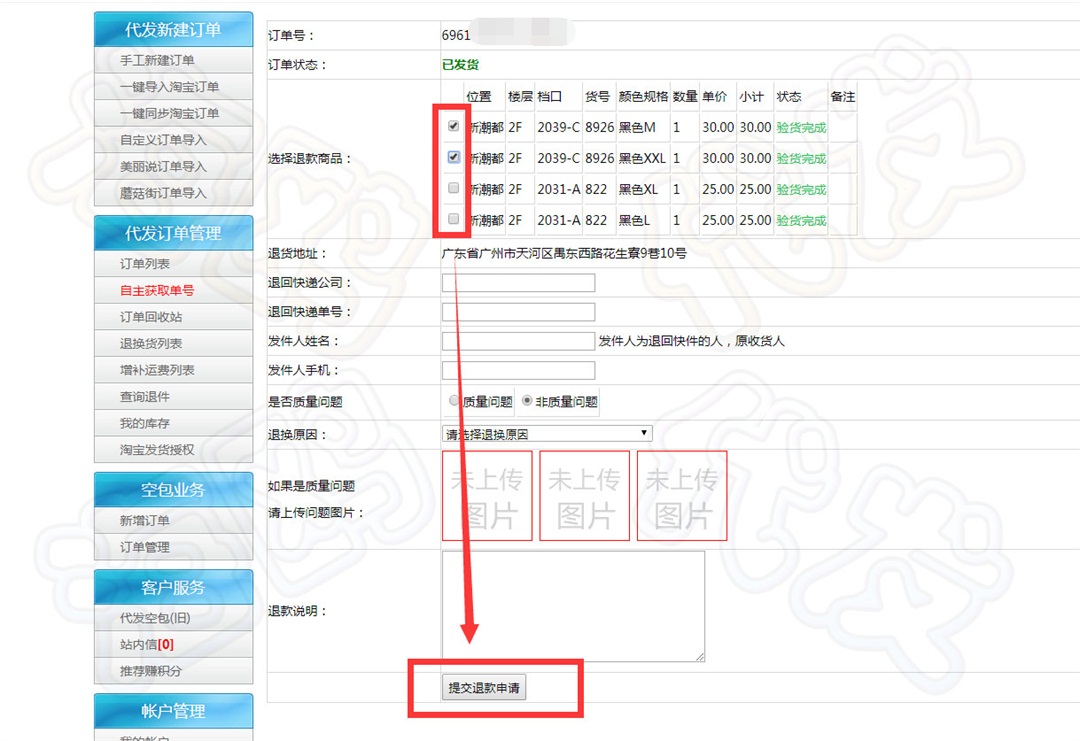This screenshot has height=741, width=1080.
Task: Click inside the 退款说明 text area
Action: coord(573,606)
